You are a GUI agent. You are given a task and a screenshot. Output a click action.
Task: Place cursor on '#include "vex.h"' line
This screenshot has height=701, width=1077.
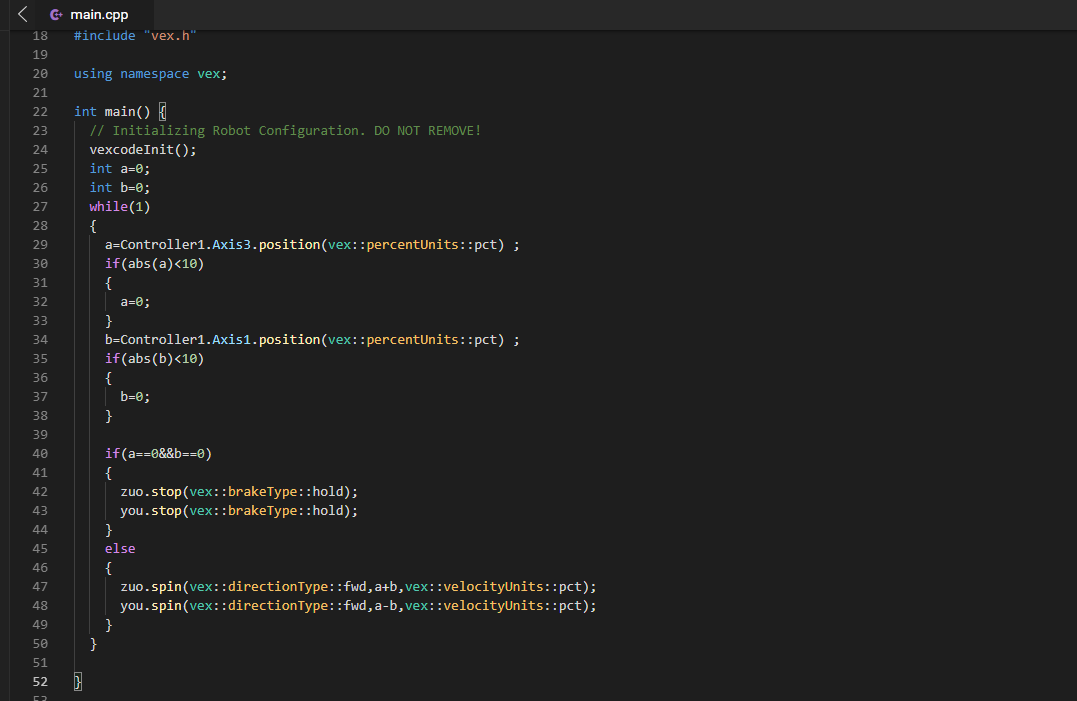click(x=135, y=36)
